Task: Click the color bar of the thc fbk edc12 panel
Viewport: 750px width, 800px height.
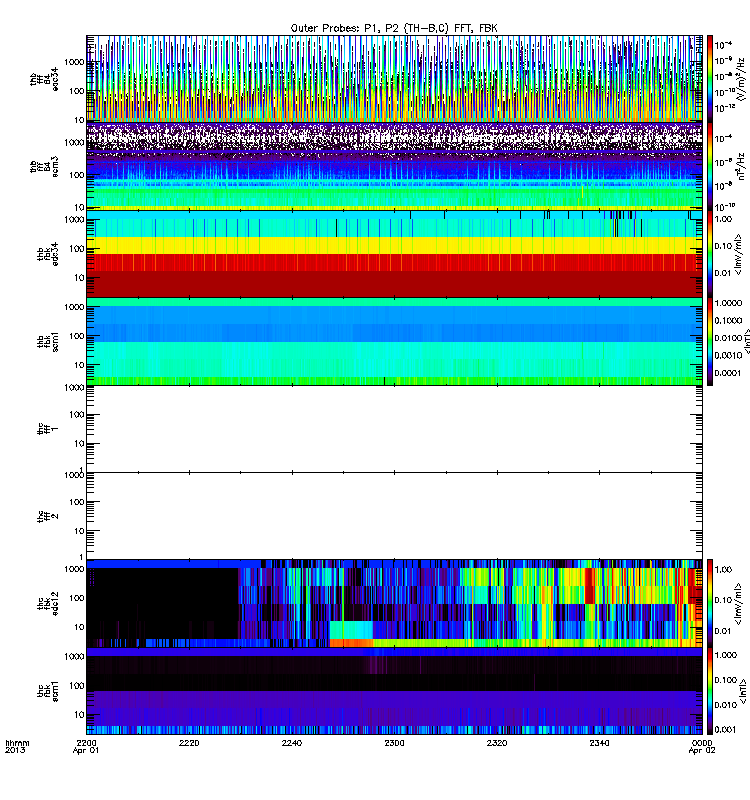Action: coord(710,604)
